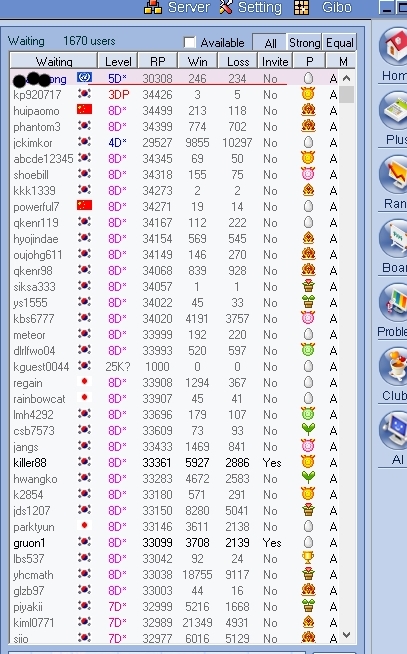
Task: Click the vertical scrollbar thumb
Action: [x=346, y=94]
